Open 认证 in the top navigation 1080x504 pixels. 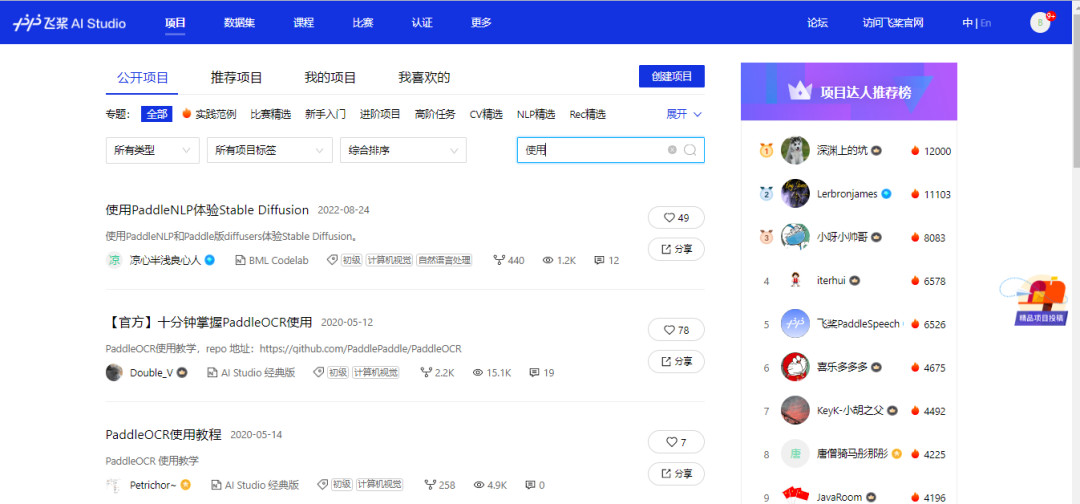pos(422,23)
